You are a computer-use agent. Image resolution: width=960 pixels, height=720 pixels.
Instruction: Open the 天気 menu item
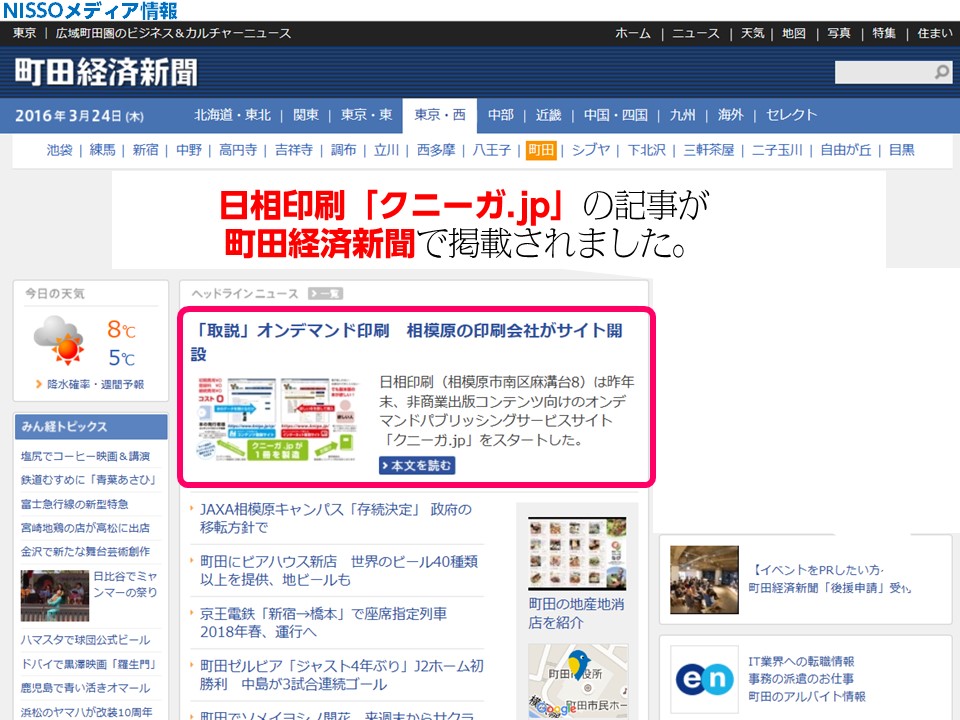point(752,33)
